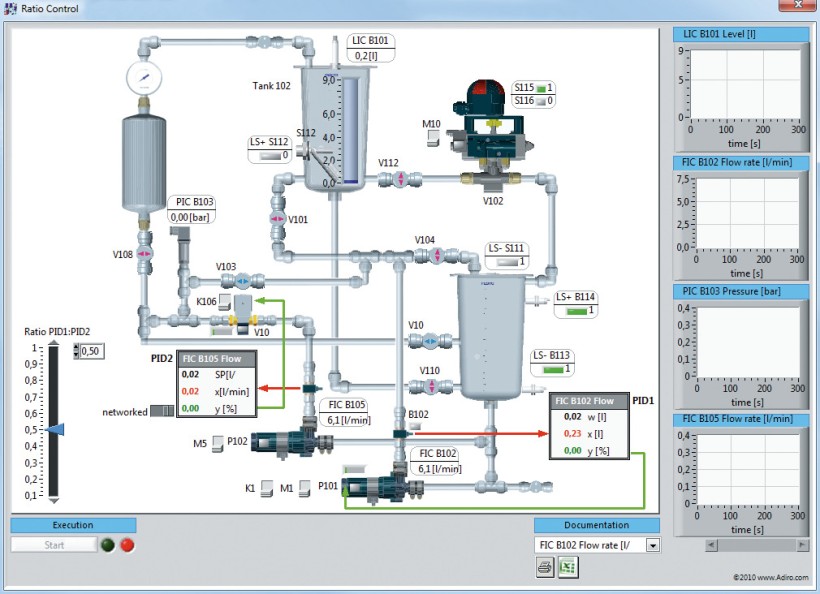Toggle the M1 switch for pump P101
Image resolution: width=820 pixels, height=594 pixels.
click(x=304, y=488)
